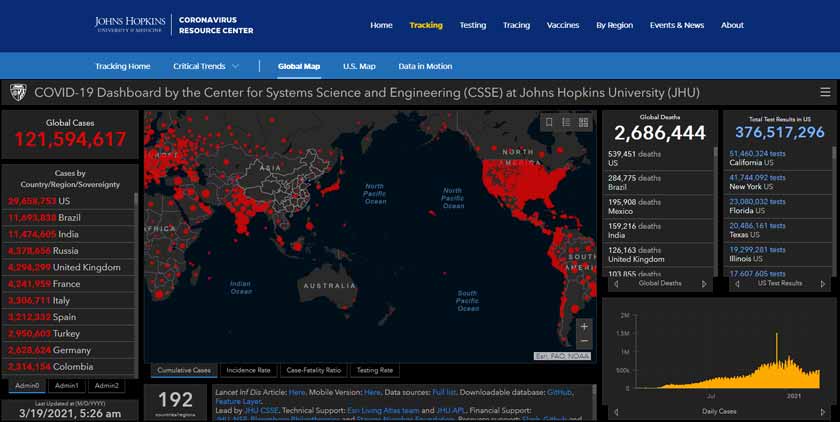Open the Tracing nav item
This screenshot has height=422, width=840.
click(x=516, y=25)
